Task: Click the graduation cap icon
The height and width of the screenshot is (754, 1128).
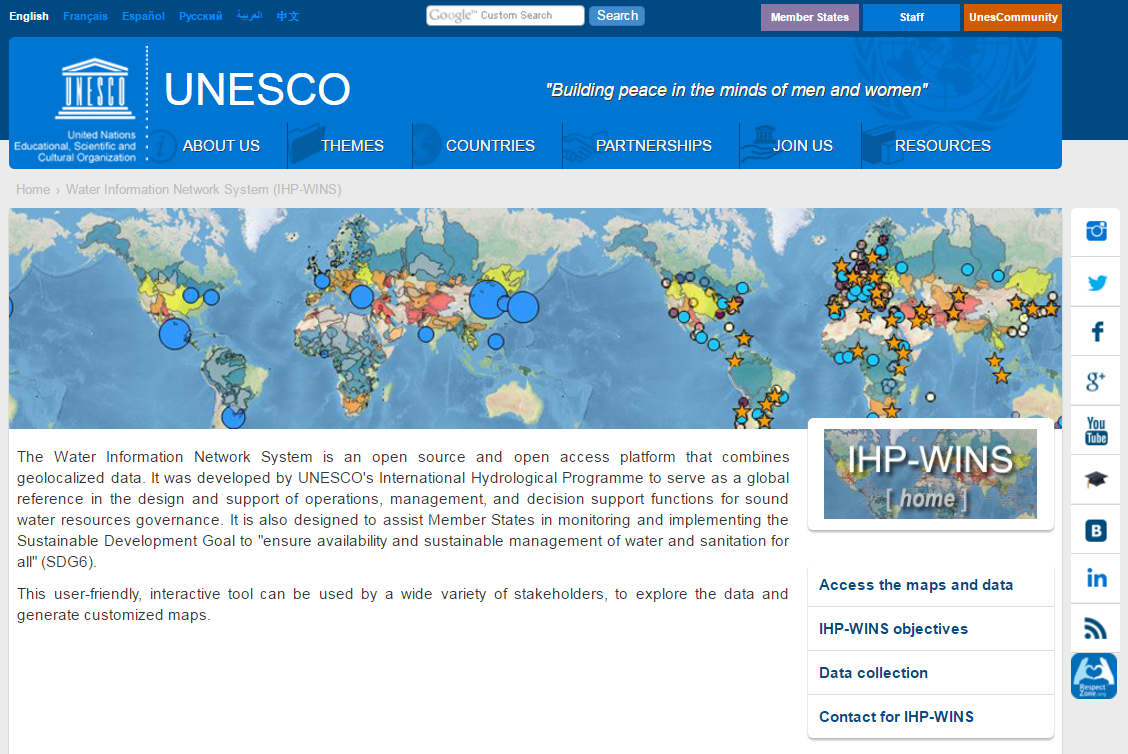Action: (x=1096, y=480)
